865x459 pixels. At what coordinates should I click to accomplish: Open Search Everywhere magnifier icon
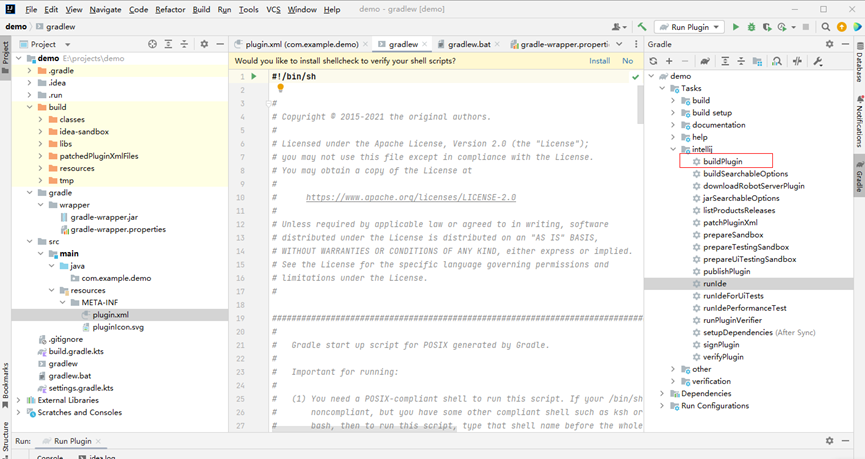(825, 26)
